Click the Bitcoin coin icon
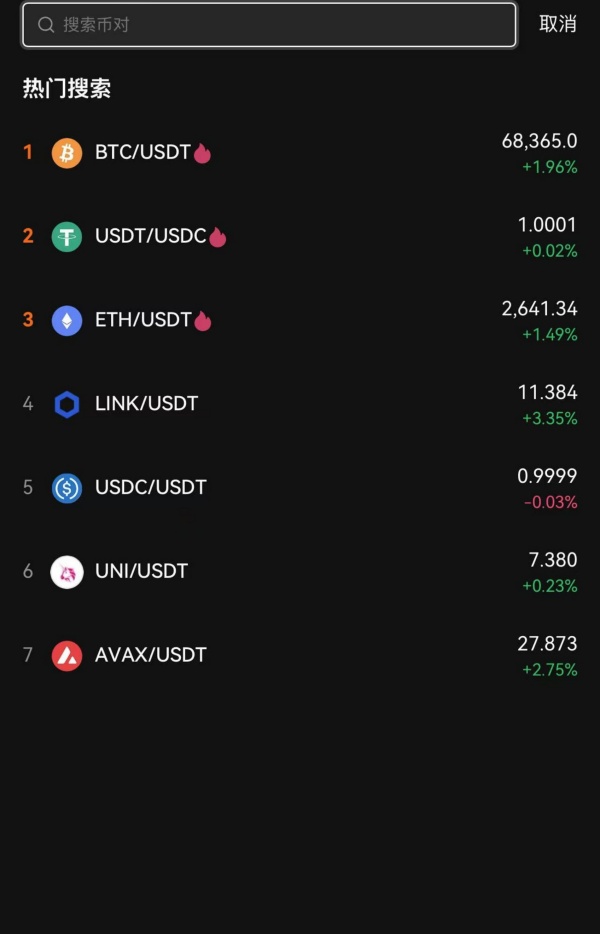Image resolution: width=600 pixels, height=934 pixels. 66,152
